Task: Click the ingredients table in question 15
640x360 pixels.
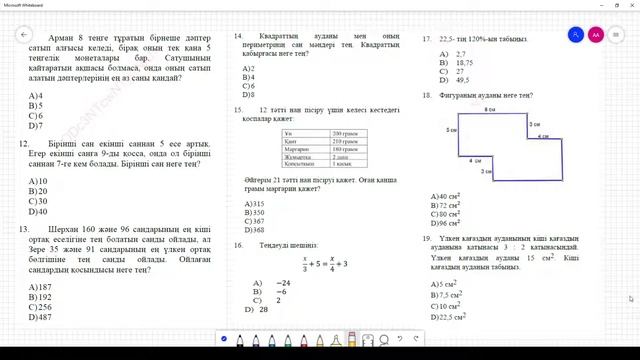Action: pos(324,148)
